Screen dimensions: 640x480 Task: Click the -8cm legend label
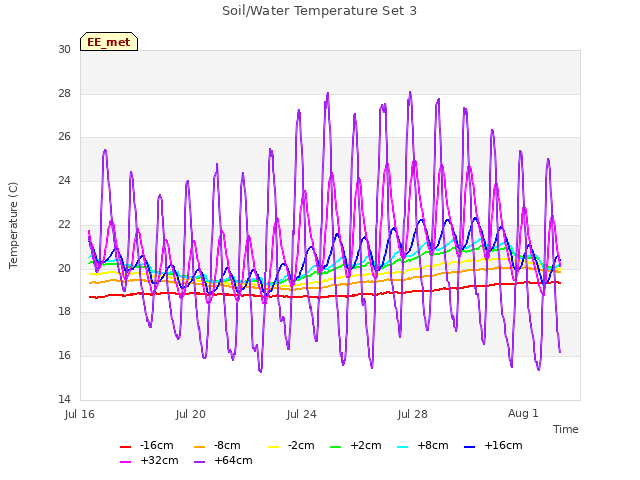tap(227, 445)
